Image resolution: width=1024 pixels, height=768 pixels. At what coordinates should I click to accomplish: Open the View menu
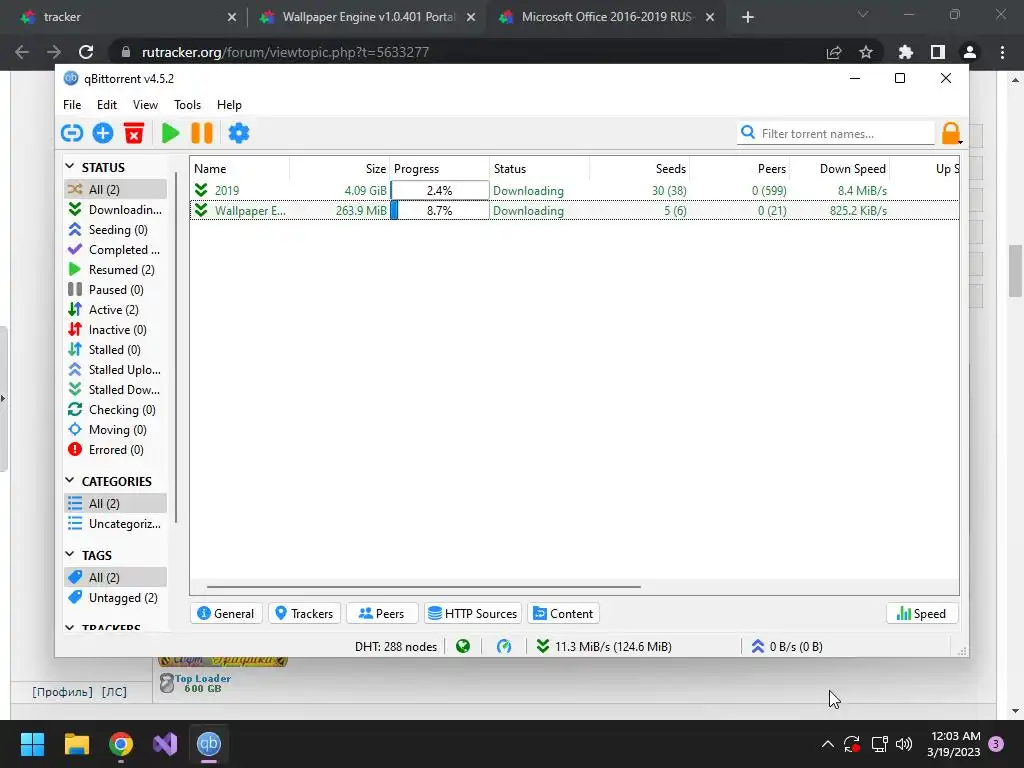point(145,104)
